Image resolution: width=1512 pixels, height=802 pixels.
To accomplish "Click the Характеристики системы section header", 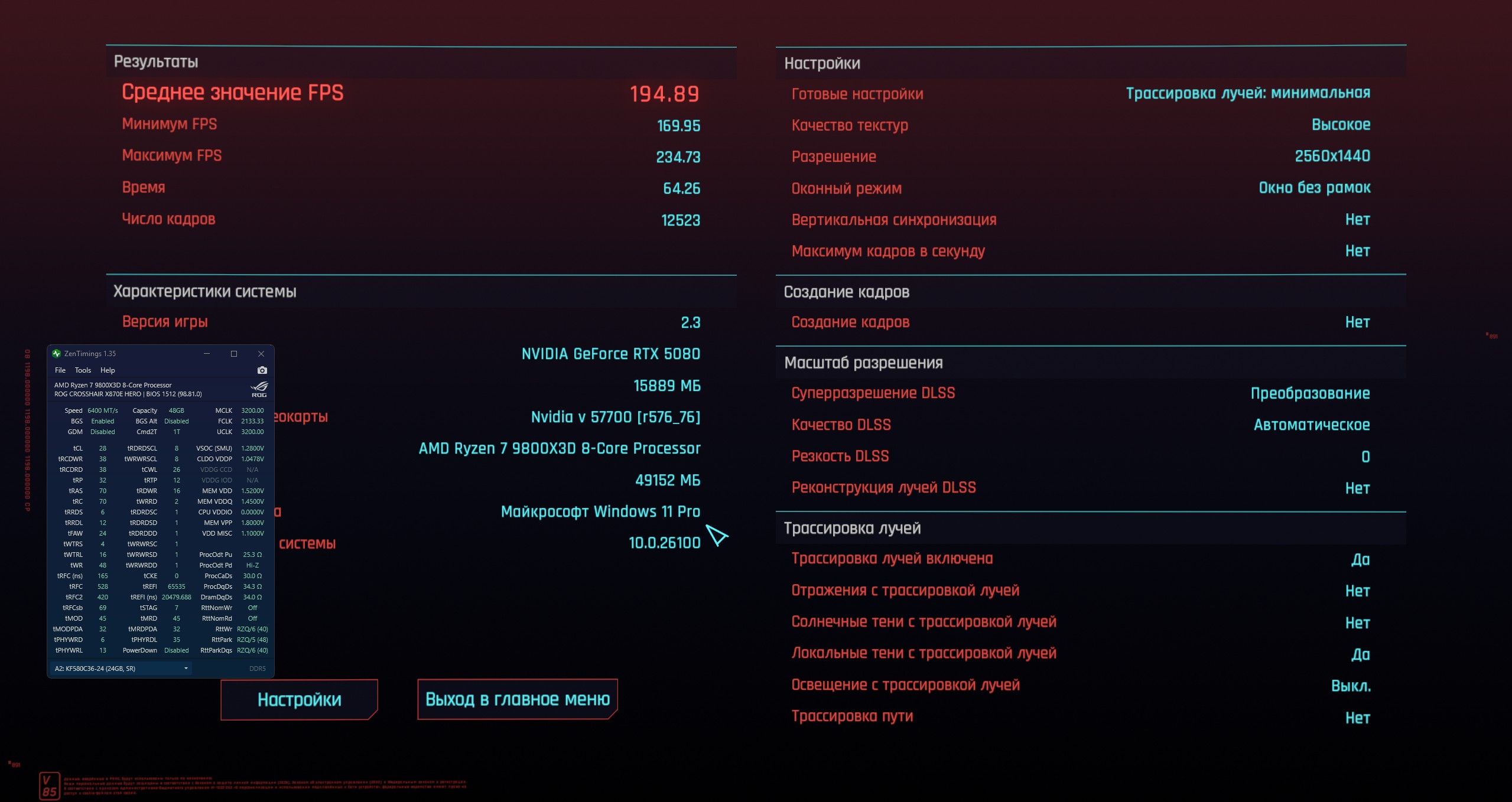I will [x=204, y=292].
